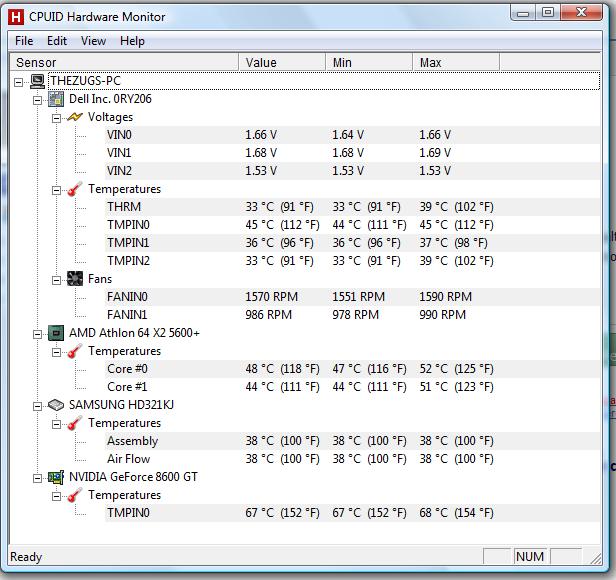Click the NUM indicator in status bar
This screenshot has width=616, height=580.
click(530, 556)
